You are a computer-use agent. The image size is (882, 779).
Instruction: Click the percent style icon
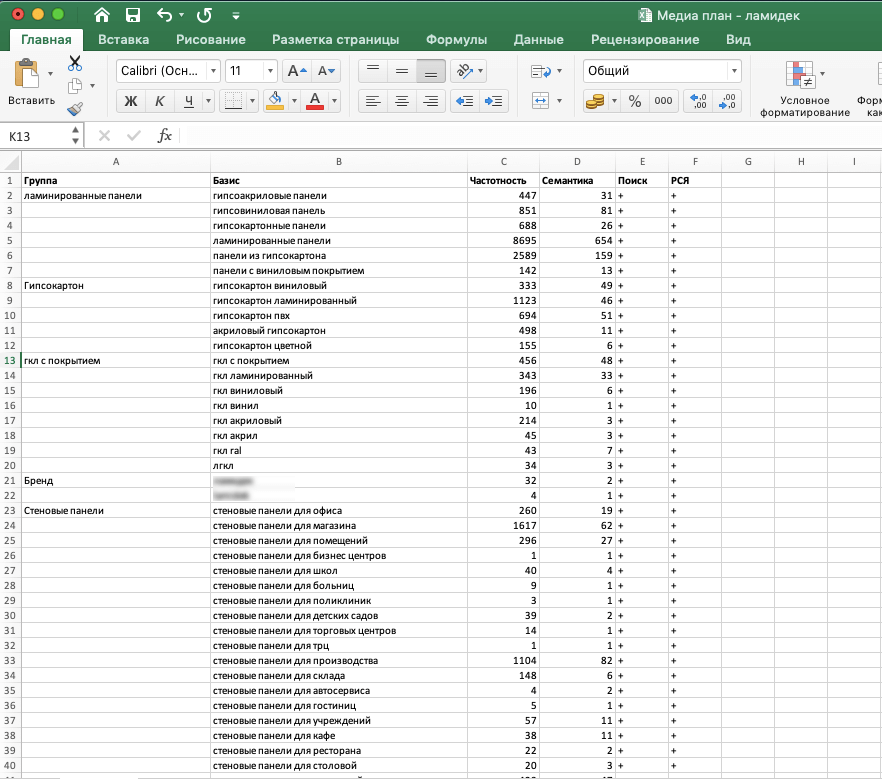click(x=634, y=101)
